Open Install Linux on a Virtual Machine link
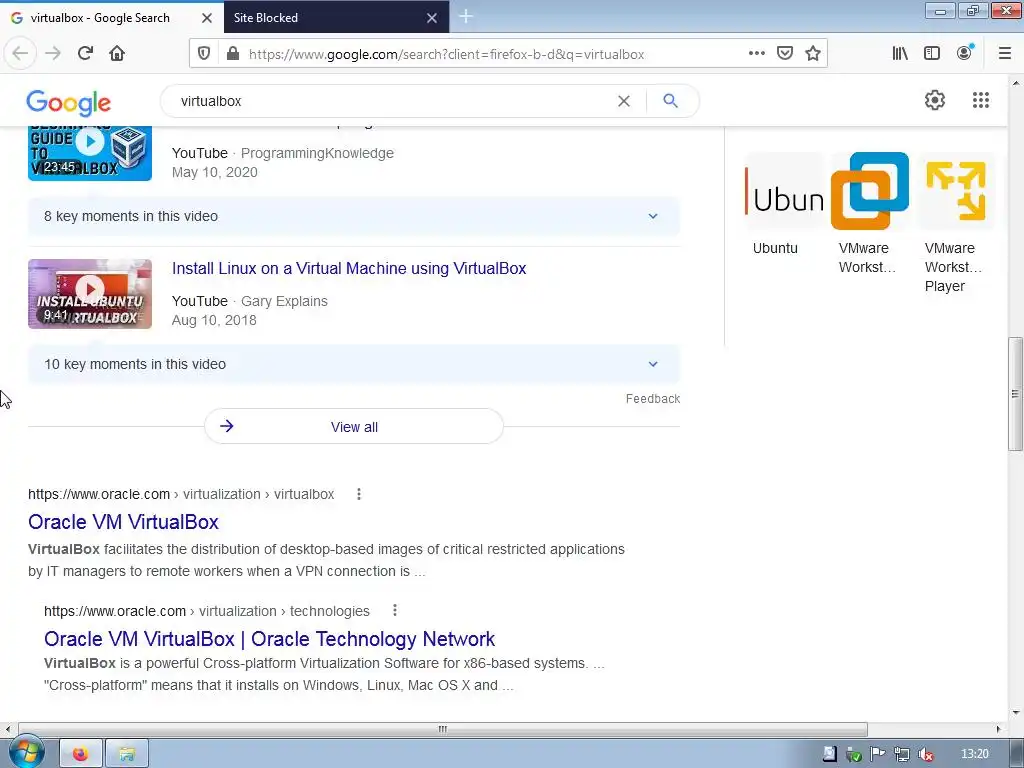This screenshot has width=1024, height=768. point(349,268)
